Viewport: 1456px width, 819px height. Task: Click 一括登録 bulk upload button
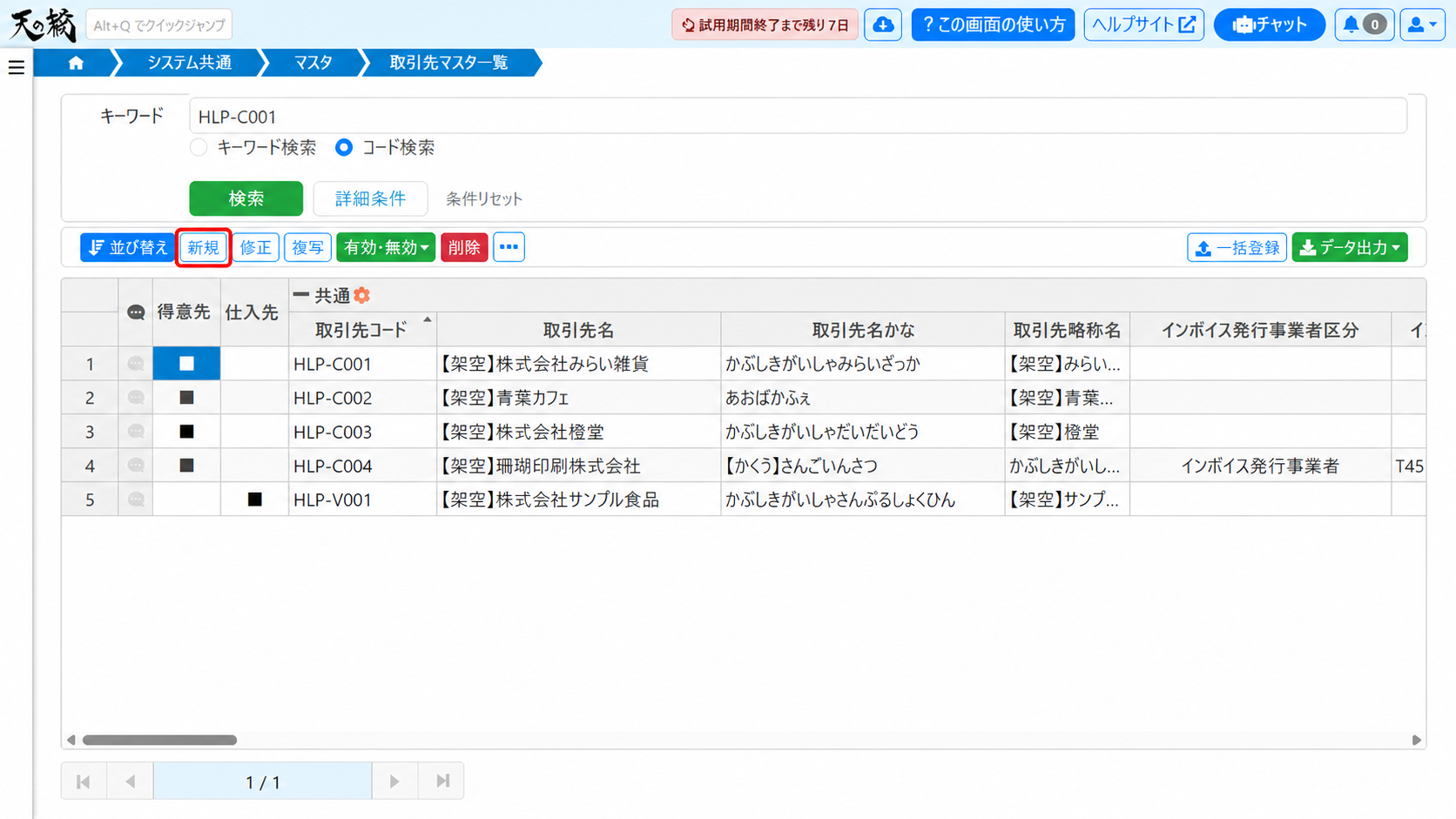tap(1237, 247)
